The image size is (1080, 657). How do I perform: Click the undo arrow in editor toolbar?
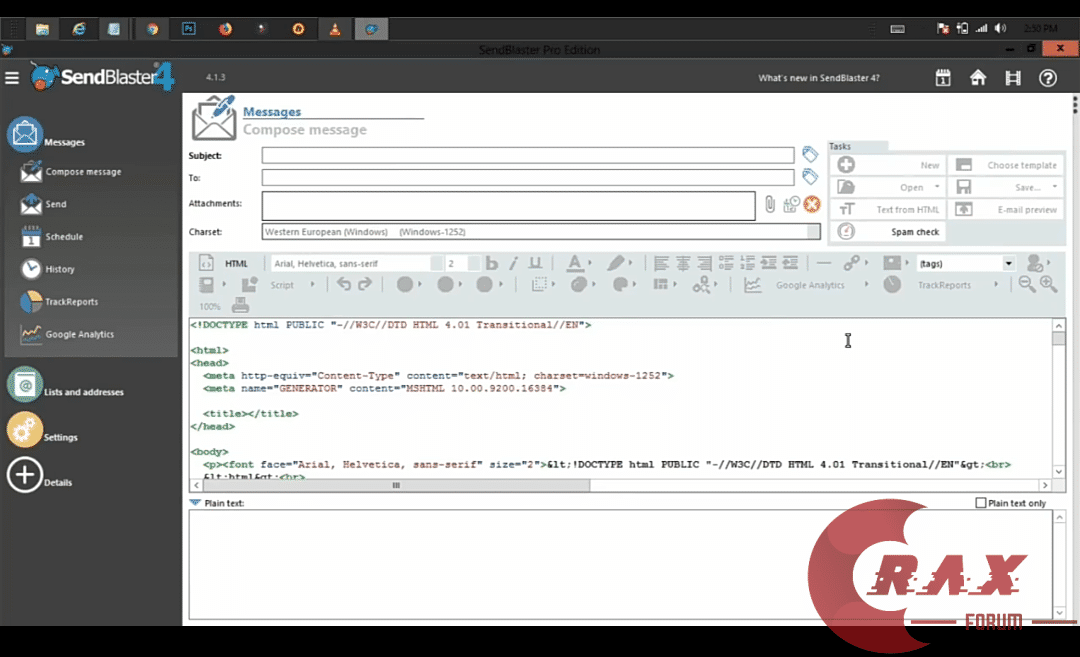coord(344,284)
